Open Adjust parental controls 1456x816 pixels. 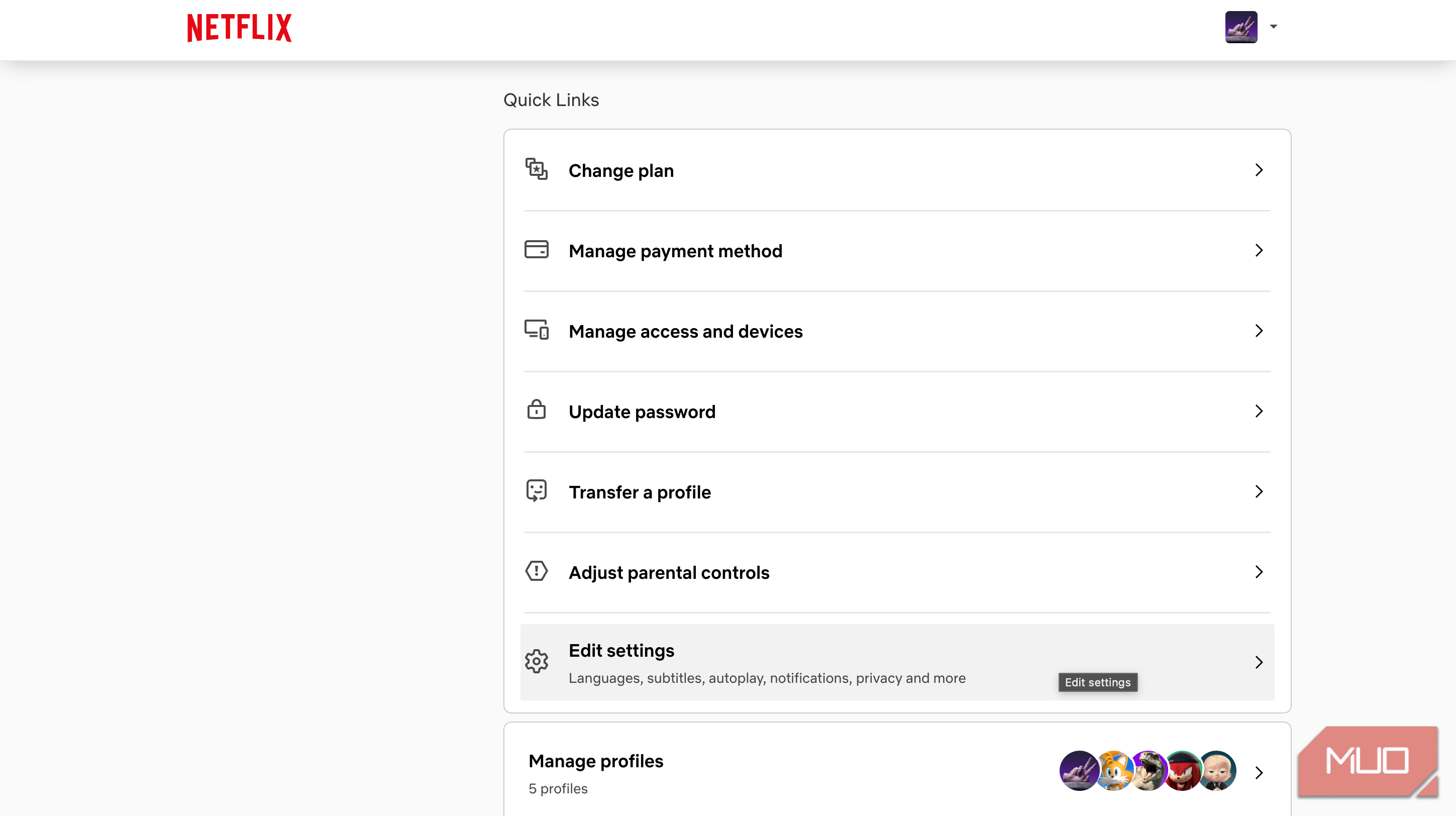click(669, 572)
